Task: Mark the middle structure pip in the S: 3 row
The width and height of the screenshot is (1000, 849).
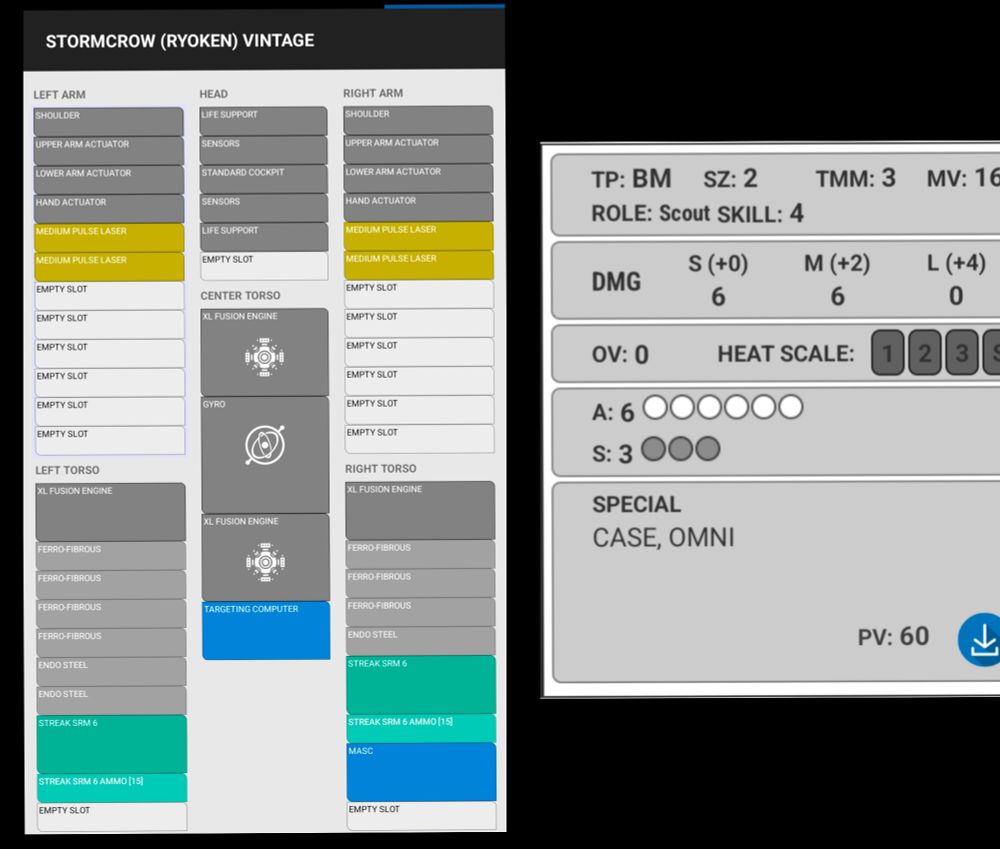Action: coord(680,448)
